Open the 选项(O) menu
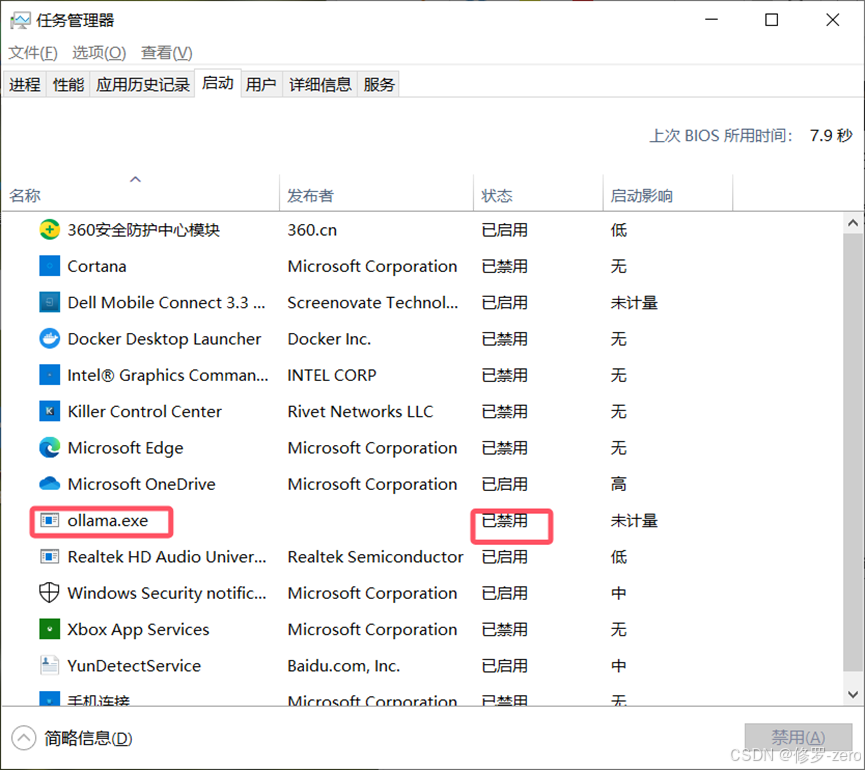Image resolution: width=865 pixels, height=770 pixels. pos(99,53)
